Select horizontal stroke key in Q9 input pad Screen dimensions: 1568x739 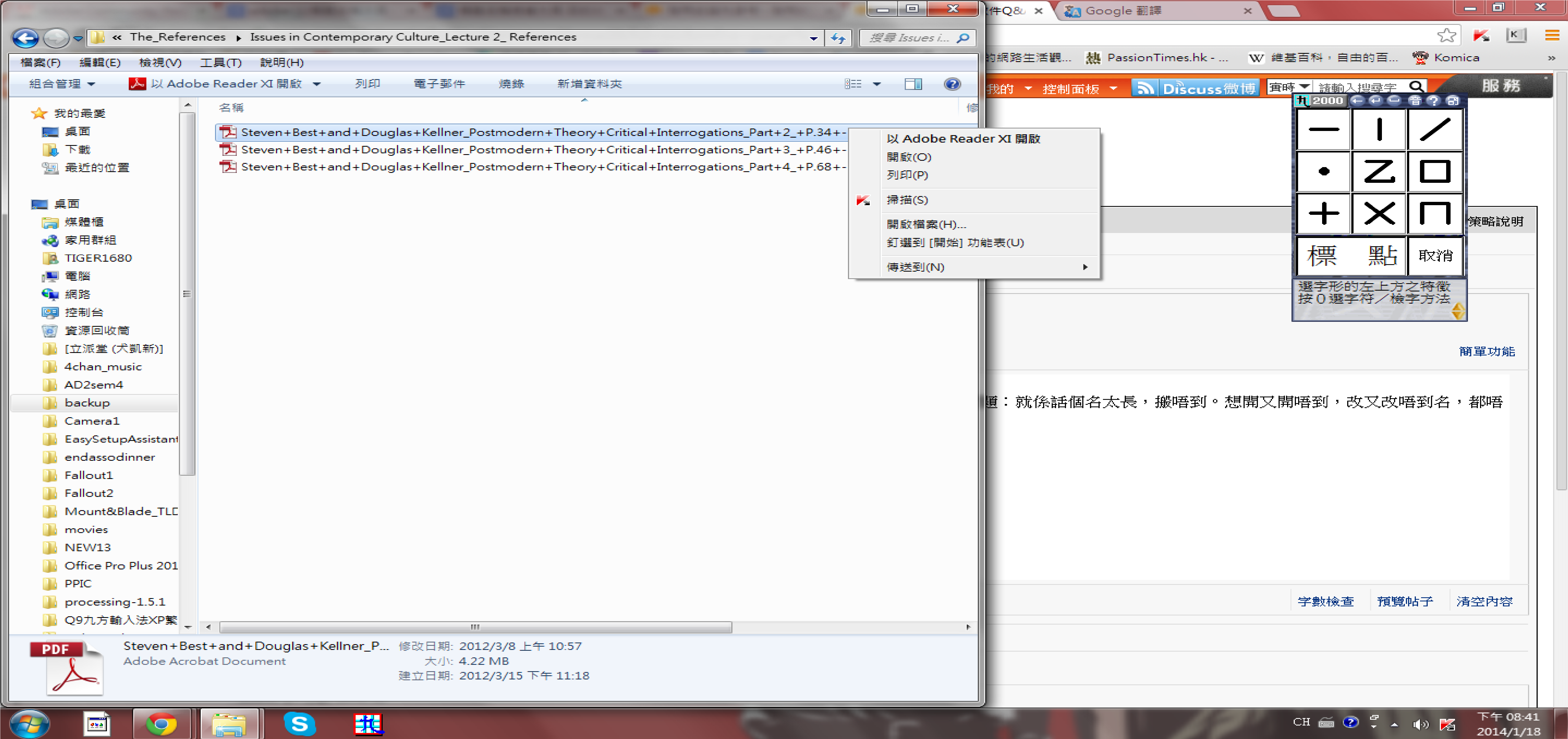[x=1323, y=130]
